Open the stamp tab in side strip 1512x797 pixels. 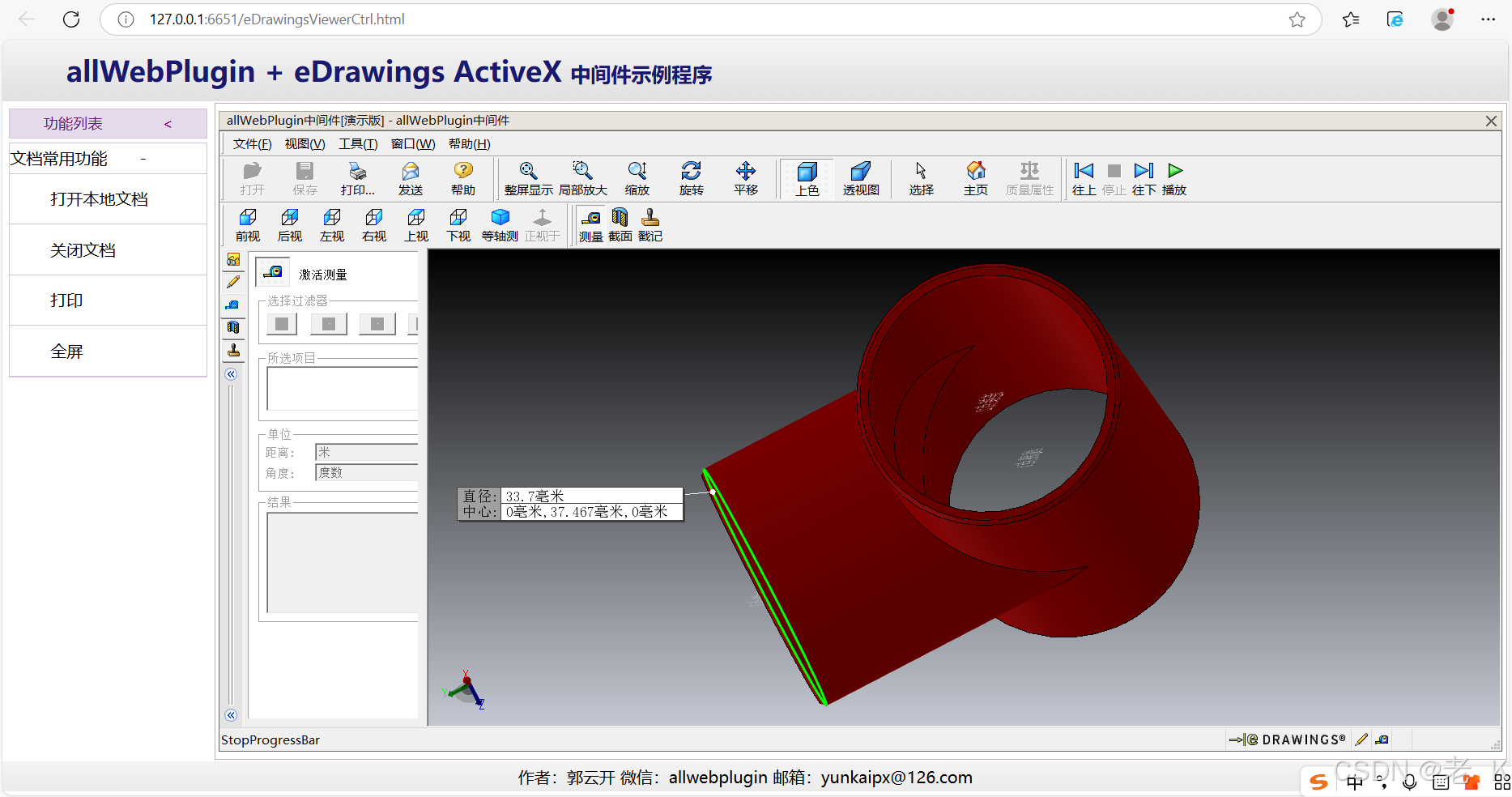pos(233,350)
